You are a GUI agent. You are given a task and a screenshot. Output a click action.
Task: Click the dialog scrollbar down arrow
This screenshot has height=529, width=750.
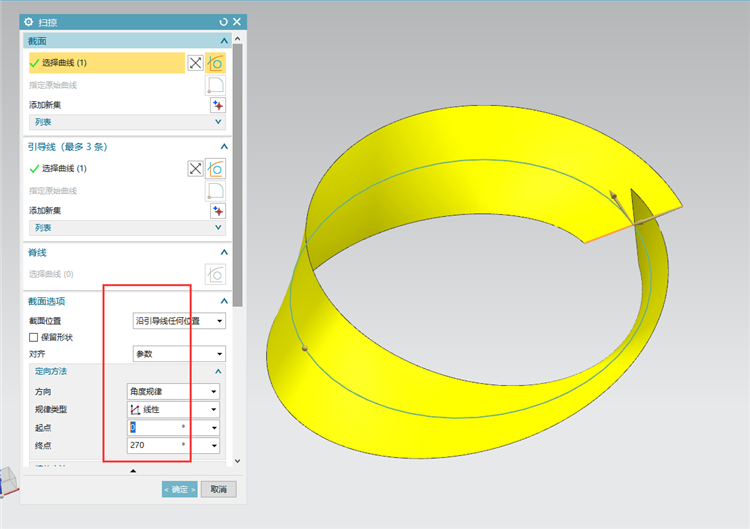pos(238,461)
